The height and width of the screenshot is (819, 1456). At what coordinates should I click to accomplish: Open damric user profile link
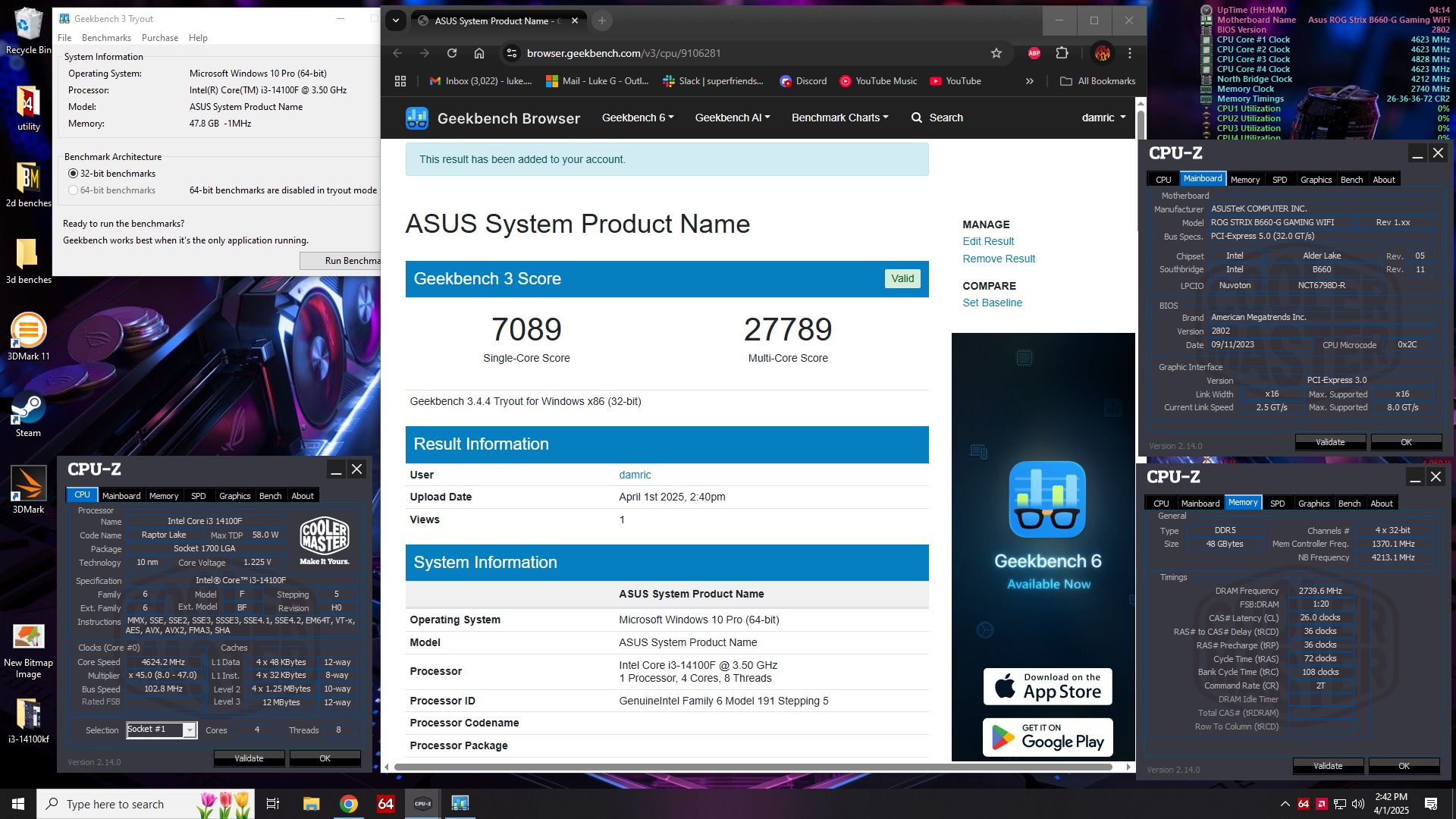point(635,475)
